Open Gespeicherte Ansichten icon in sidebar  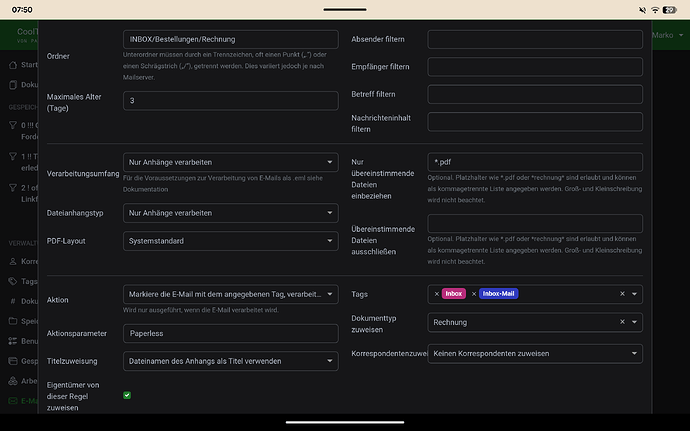click(x=13, y=361)
